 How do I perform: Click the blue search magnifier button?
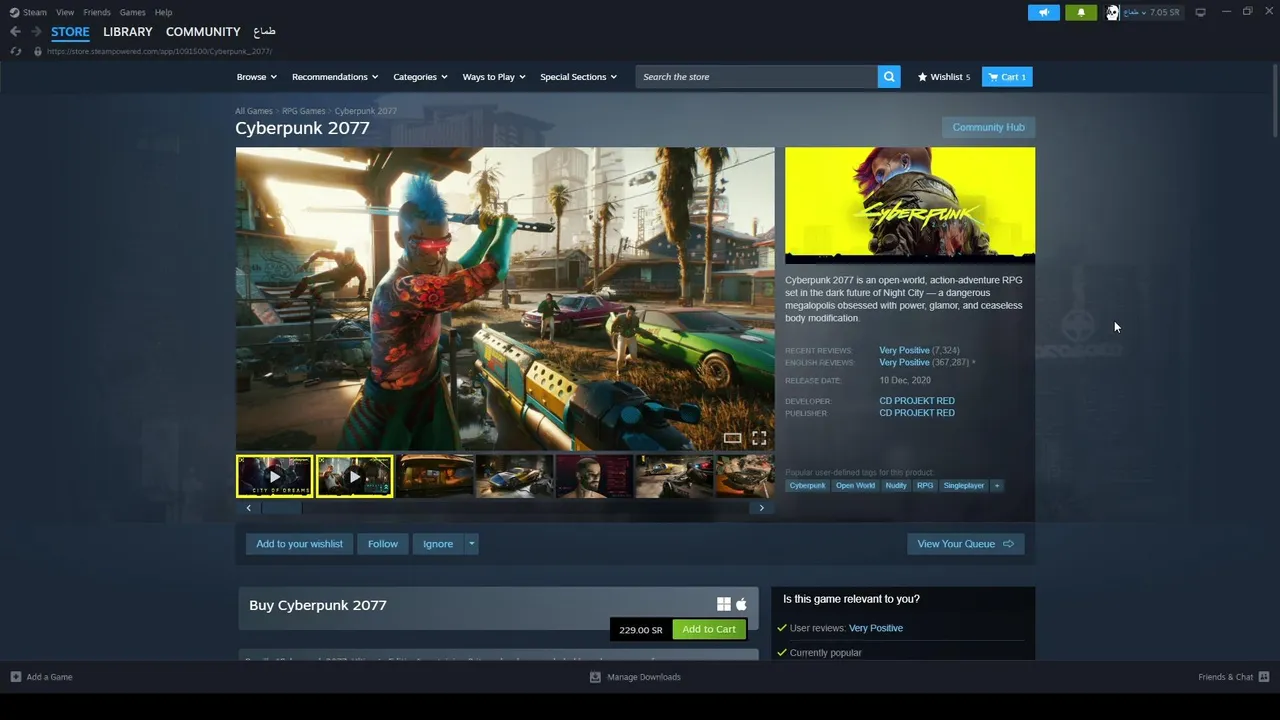coord(889,77)
